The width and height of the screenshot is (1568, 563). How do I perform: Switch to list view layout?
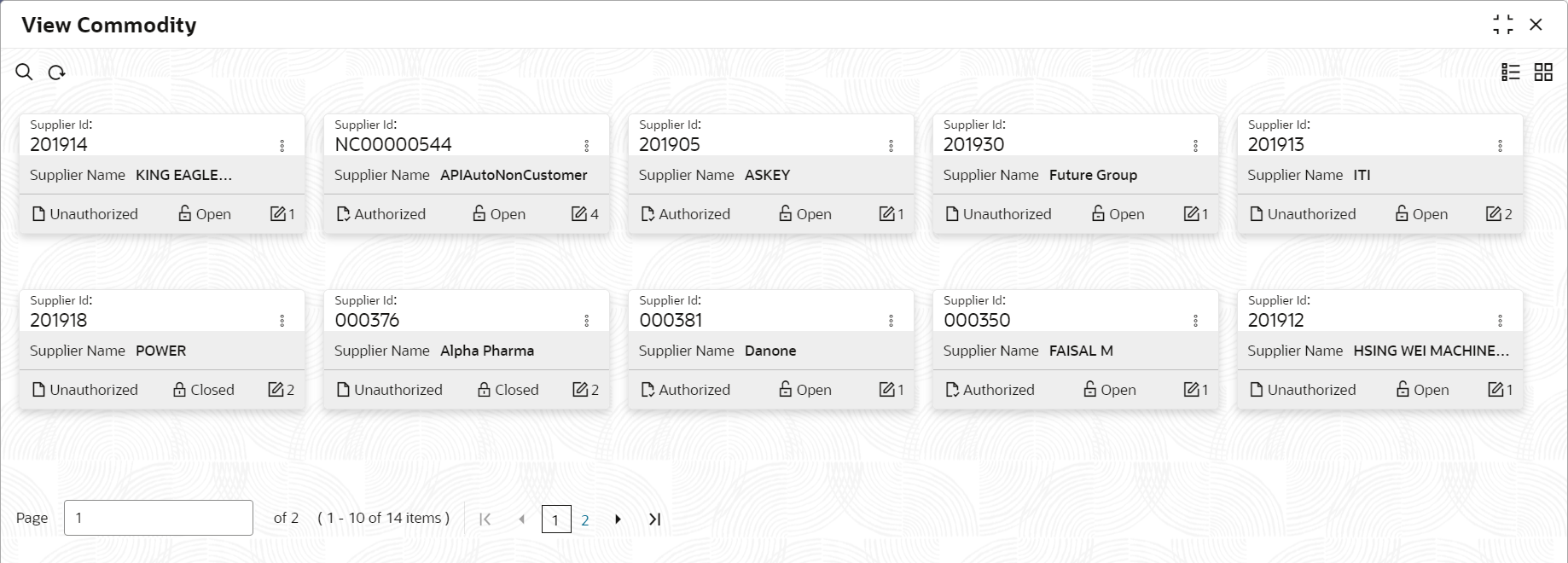1511,73
